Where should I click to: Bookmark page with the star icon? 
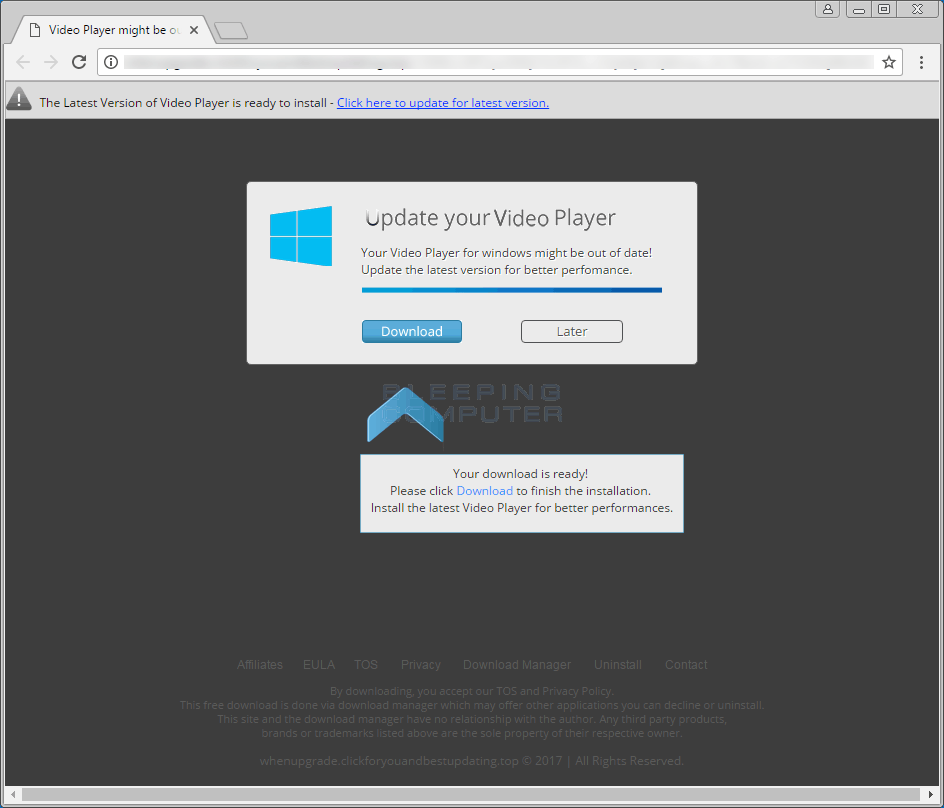point(888,62)
